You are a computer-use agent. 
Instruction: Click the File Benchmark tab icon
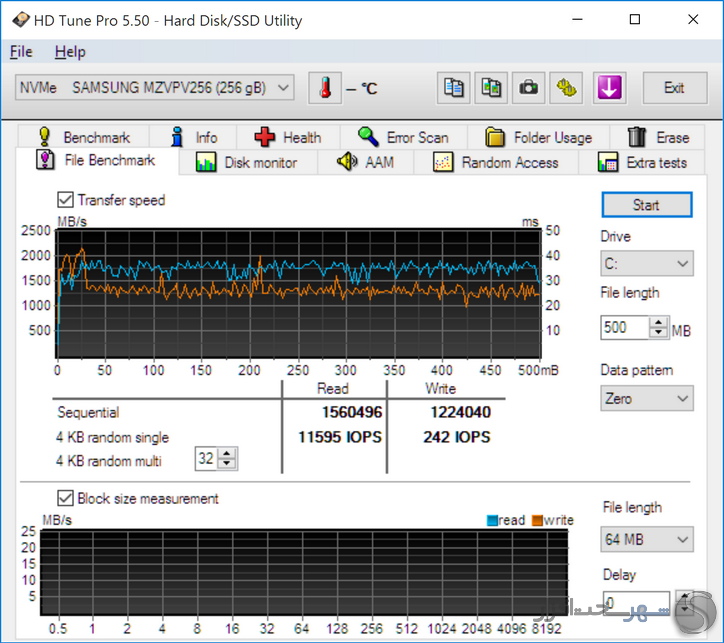pos(45,160)
